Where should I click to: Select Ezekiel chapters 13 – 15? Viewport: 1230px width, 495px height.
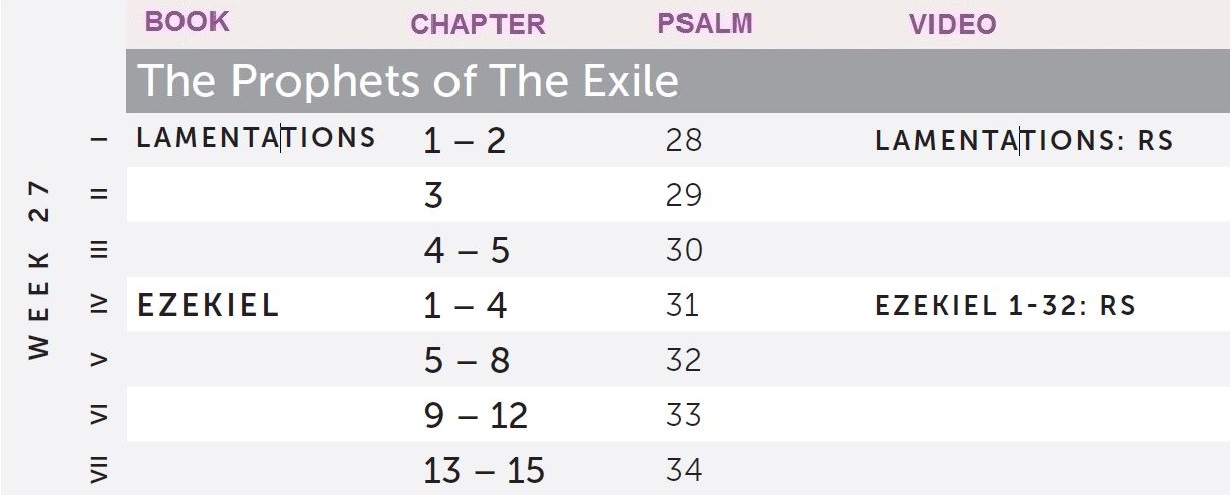click(484, 470)
